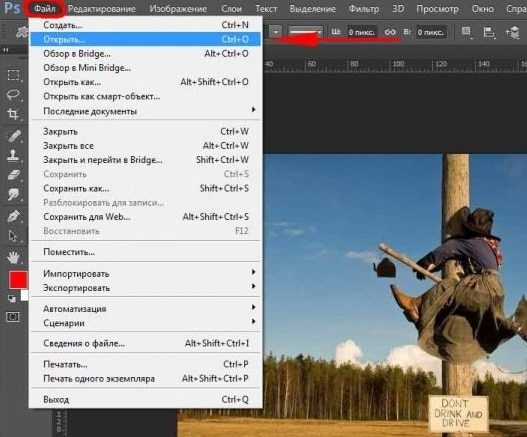Select the Hand tool
The image size is (527, 437).
[13, 258]
